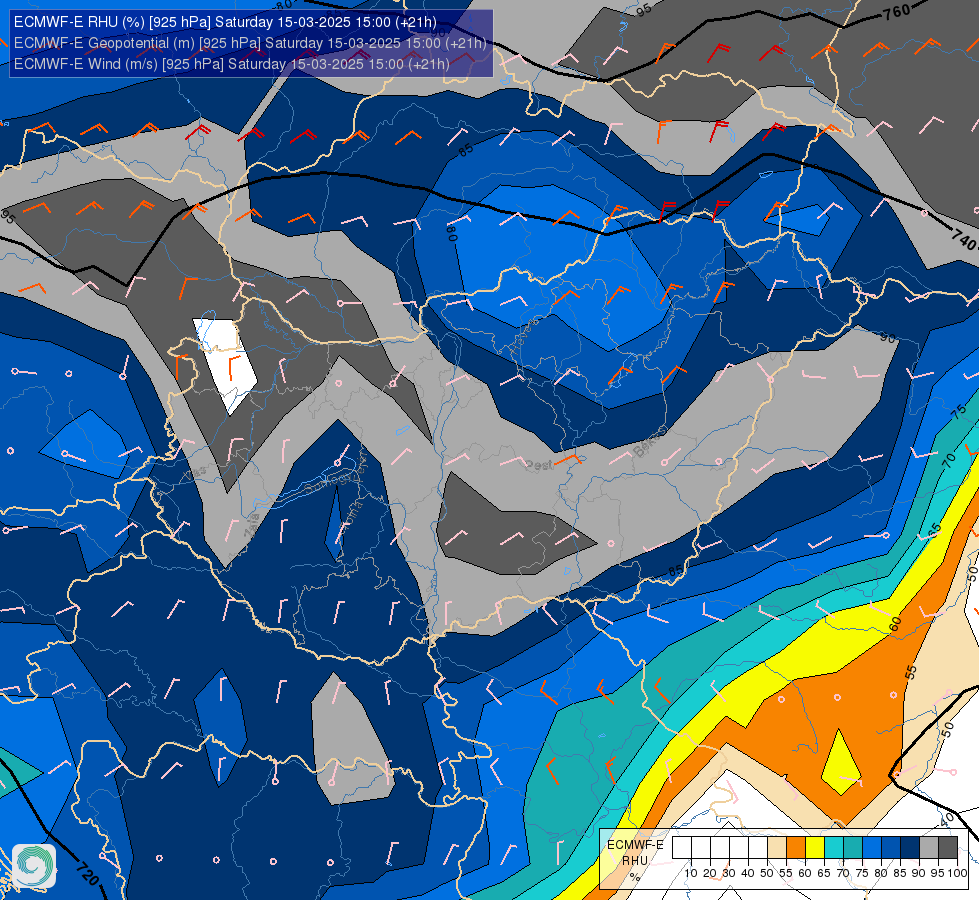Click the small yellow triangle inside the orange area
Screen dimensions: 979x900
(841, 763)
